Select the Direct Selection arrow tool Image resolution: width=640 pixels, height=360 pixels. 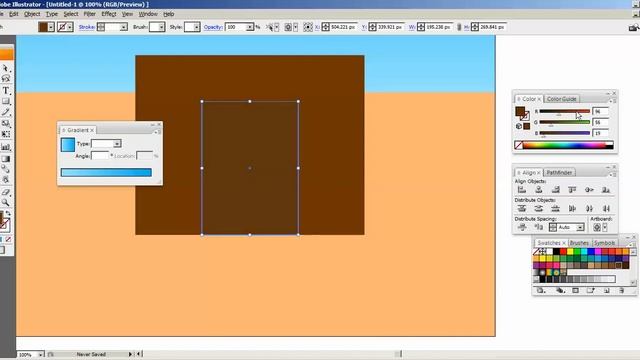tap(5, 68)
